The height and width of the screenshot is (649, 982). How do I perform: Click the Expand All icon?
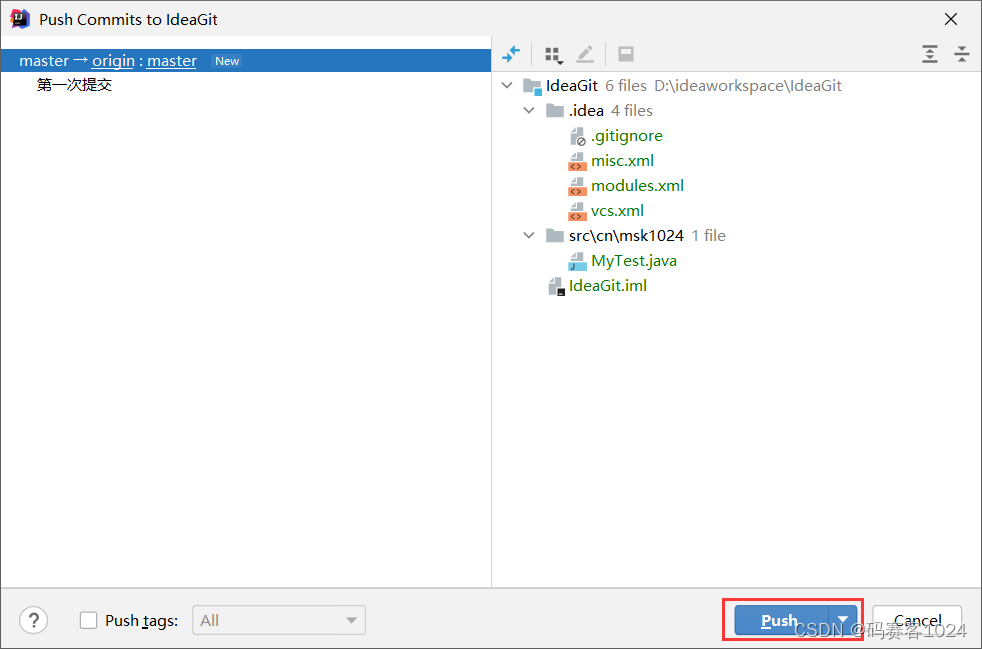(930, 55)
